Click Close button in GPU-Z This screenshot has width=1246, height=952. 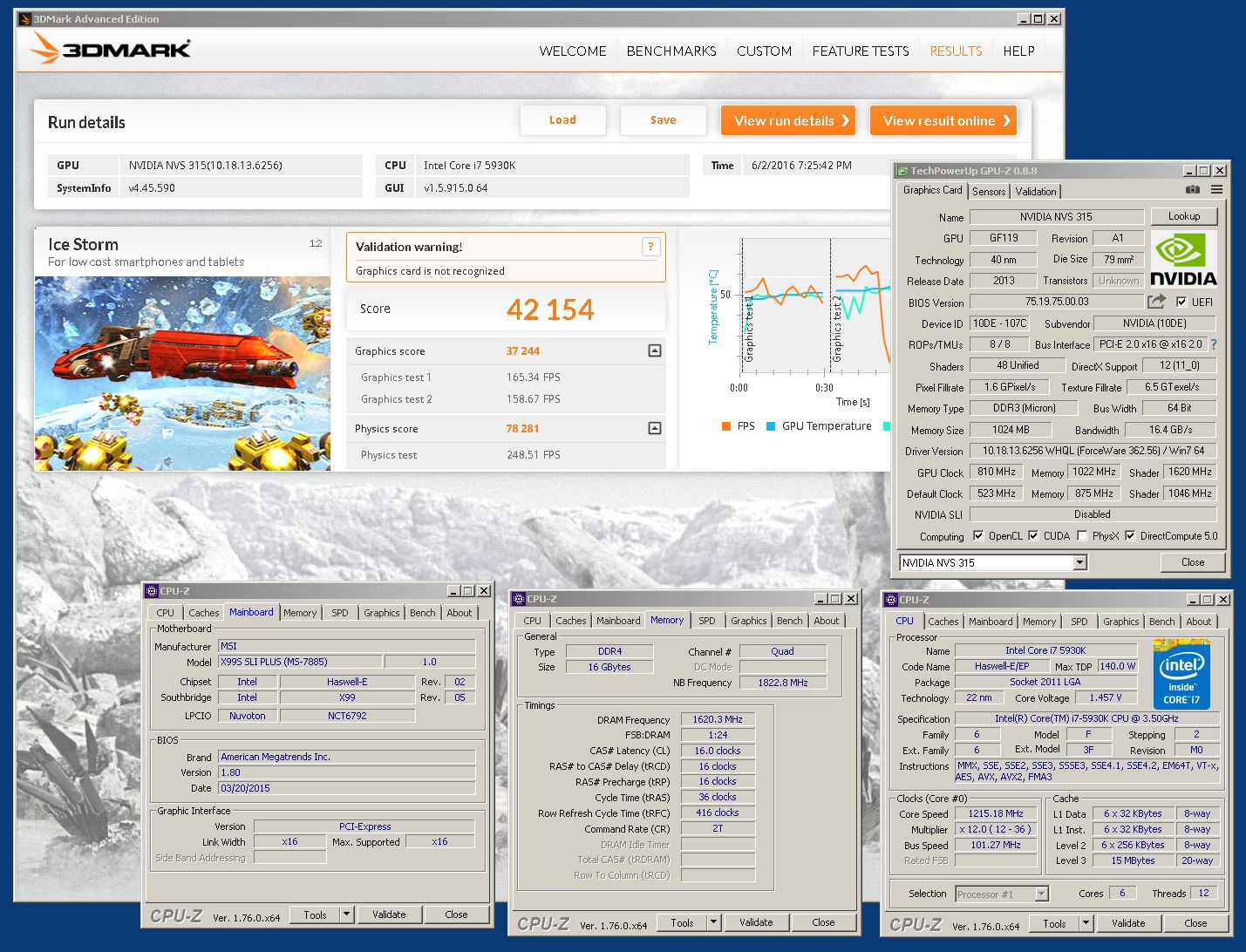click(1193, 562)
